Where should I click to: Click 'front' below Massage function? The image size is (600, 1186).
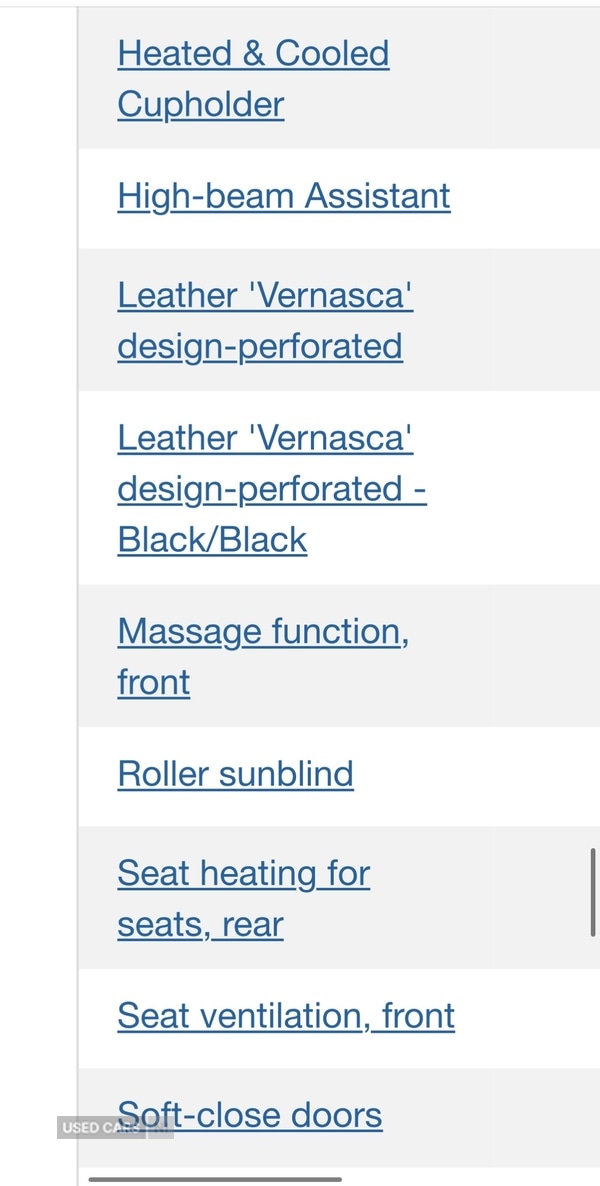pyautogui.click(x=153, y=683)
